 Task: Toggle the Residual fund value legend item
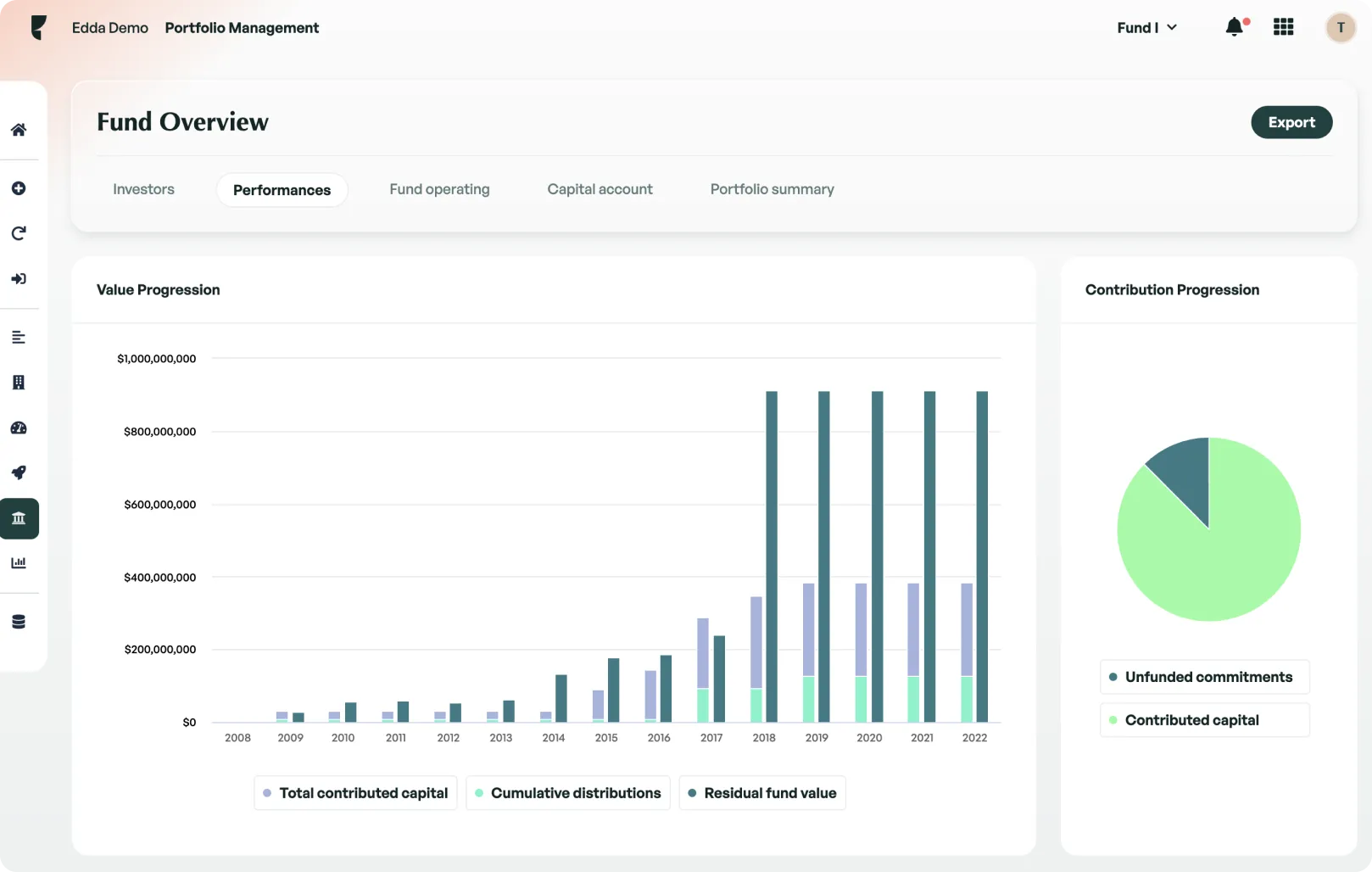(761, 792)
